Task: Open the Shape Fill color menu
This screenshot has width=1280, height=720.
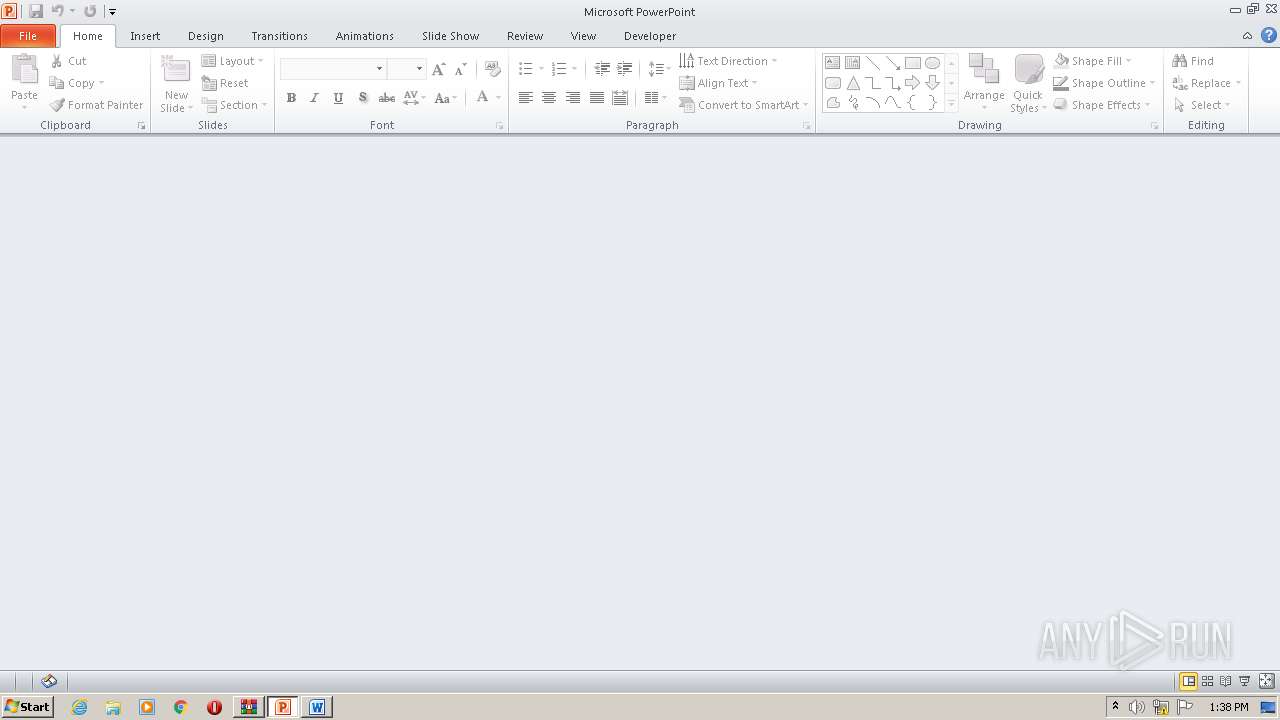Action: [x=1093, y=61]
